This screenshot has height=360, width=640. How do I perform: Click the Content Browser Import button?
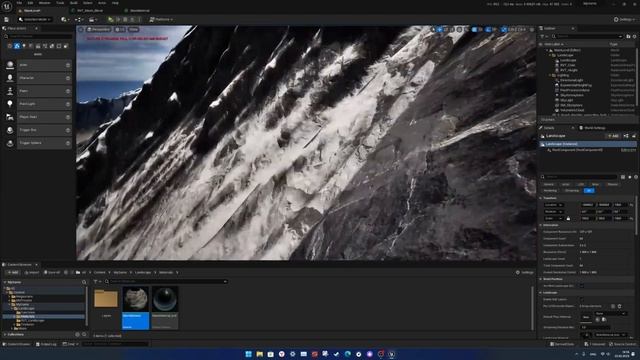pyautogui.click(x=32, y=272)
